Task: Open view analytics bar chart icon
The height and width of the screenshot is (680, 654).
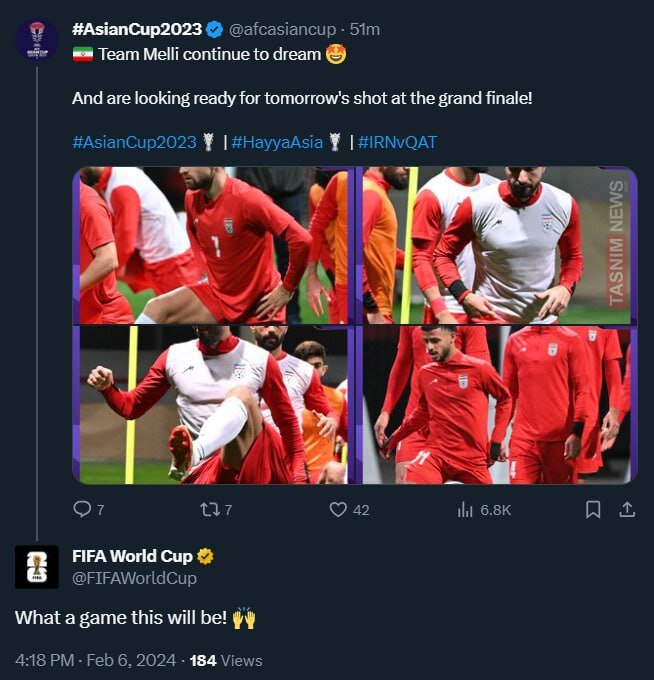Action: pyautogui.click(x=465, y=510)
